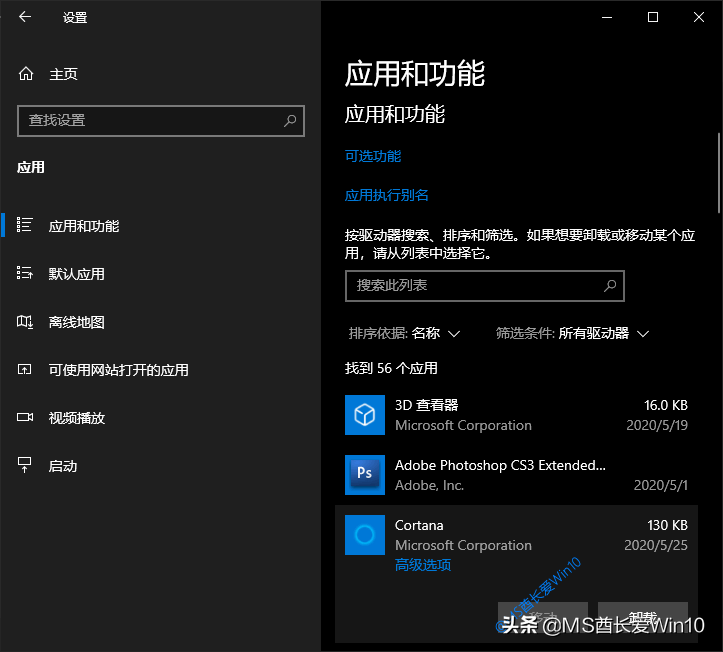Open the 默认应用 sidebar item

[x=160, y=273]
